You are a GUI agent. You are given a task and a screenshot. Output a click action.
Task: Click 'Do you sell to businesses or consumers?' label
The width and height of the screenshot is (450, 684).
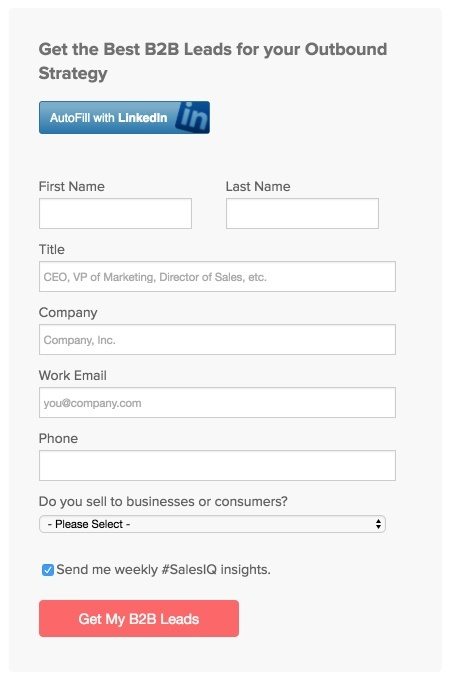tap(163, 502)
